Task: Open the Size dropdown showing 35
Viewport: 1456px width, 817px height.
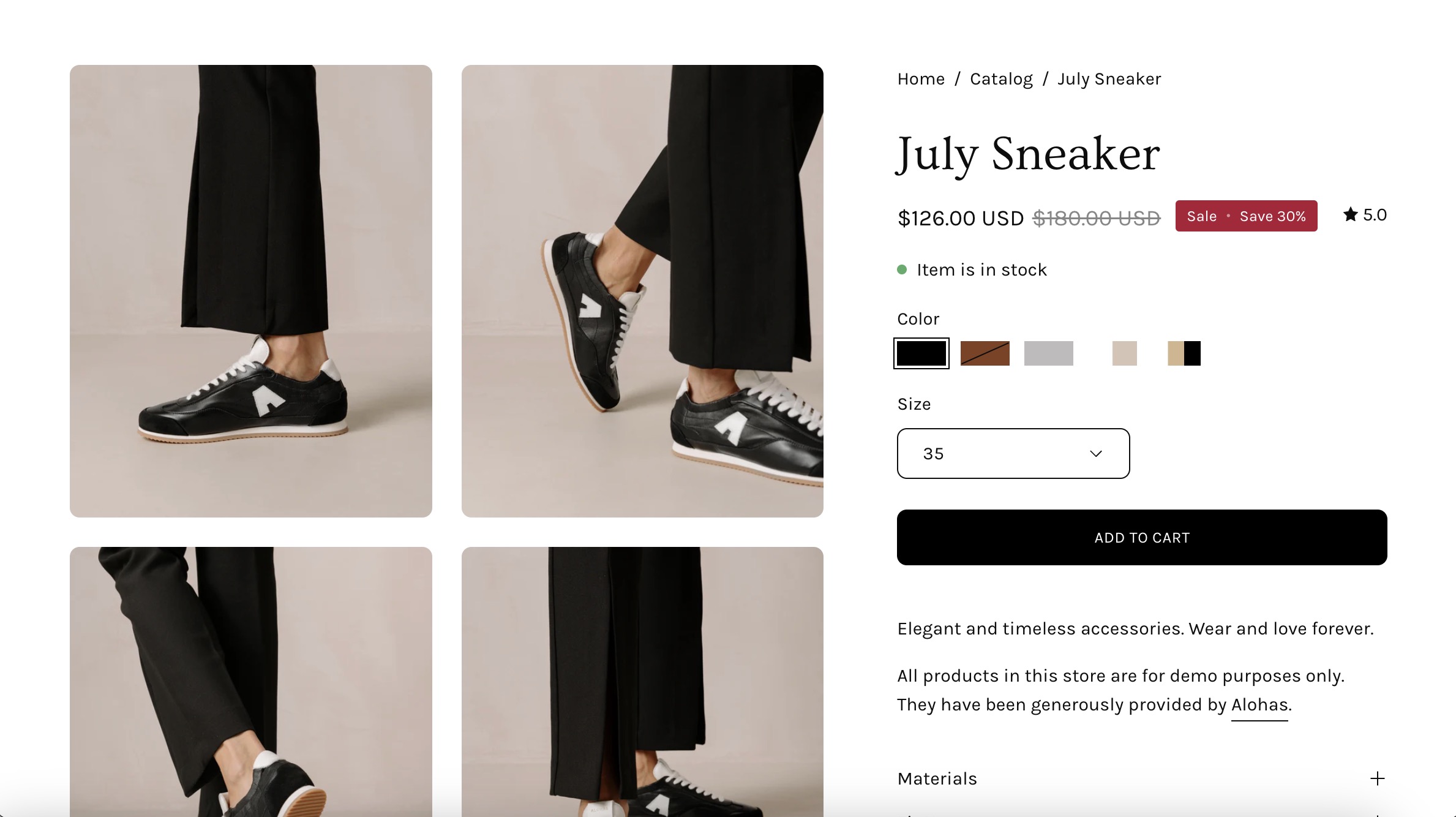Action: (1013, 454)
